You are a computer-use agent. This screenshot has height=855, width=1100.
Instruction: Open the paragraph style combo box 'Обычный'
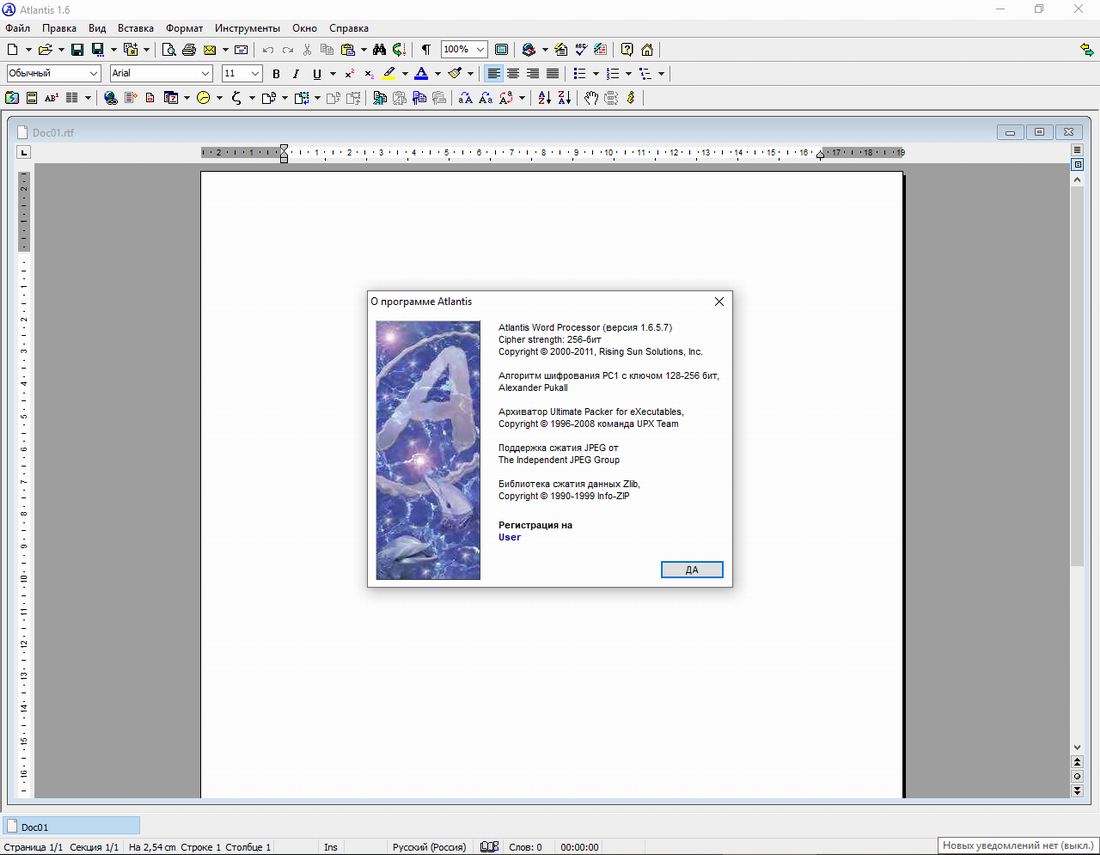click(53, 73)
